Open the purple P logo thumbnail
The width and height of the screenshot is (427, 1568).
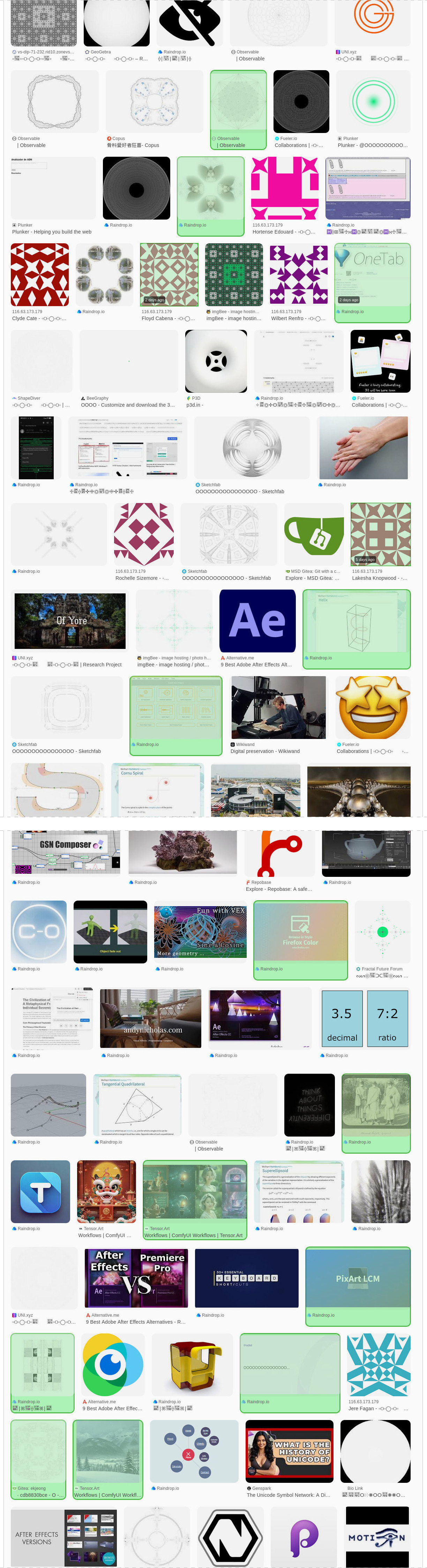coord(304,1537)
